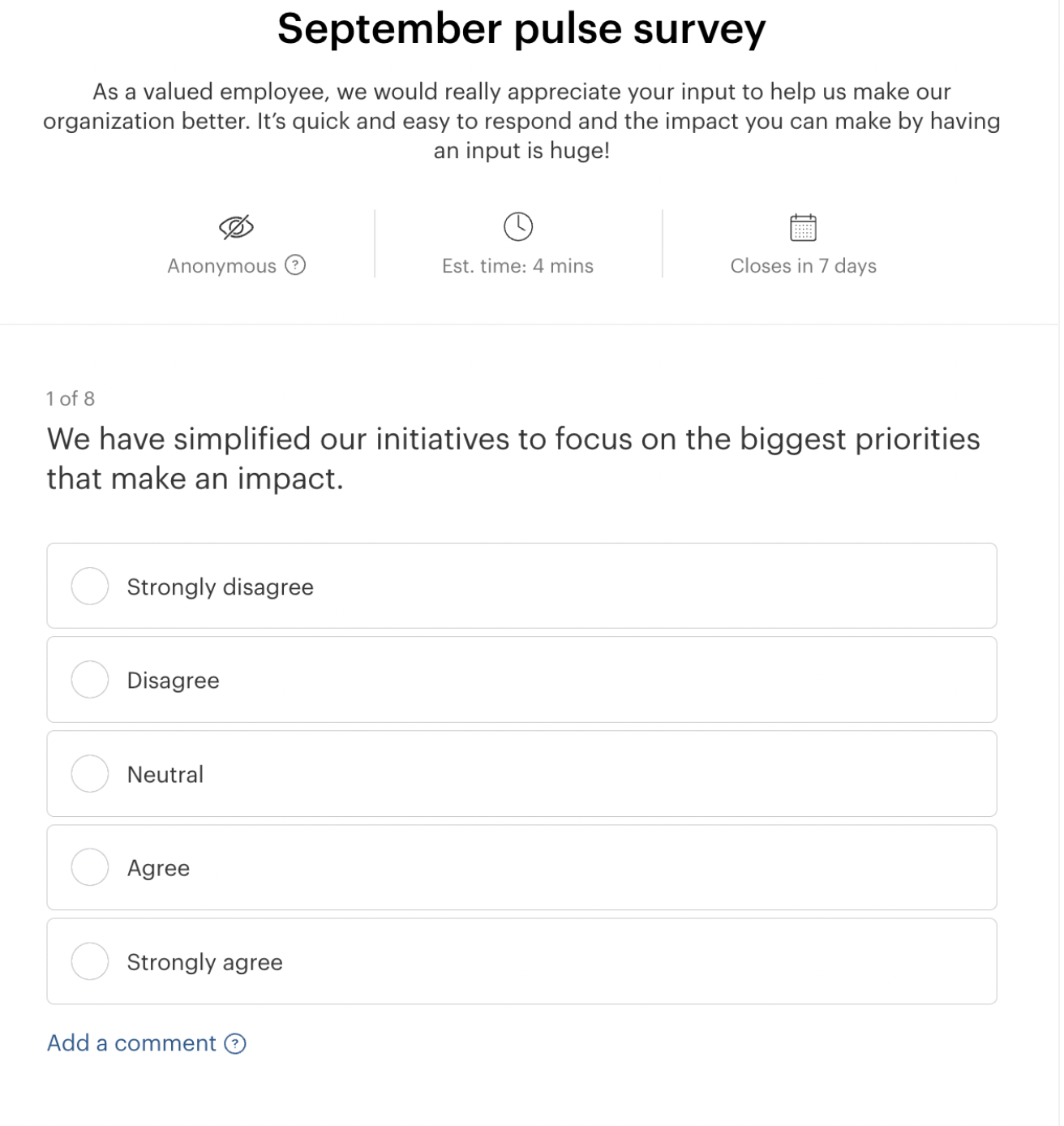This screenshot has height=1126, width=1064.
Task: Open the Add a comment link
Action: click(x=131, y=1043)
